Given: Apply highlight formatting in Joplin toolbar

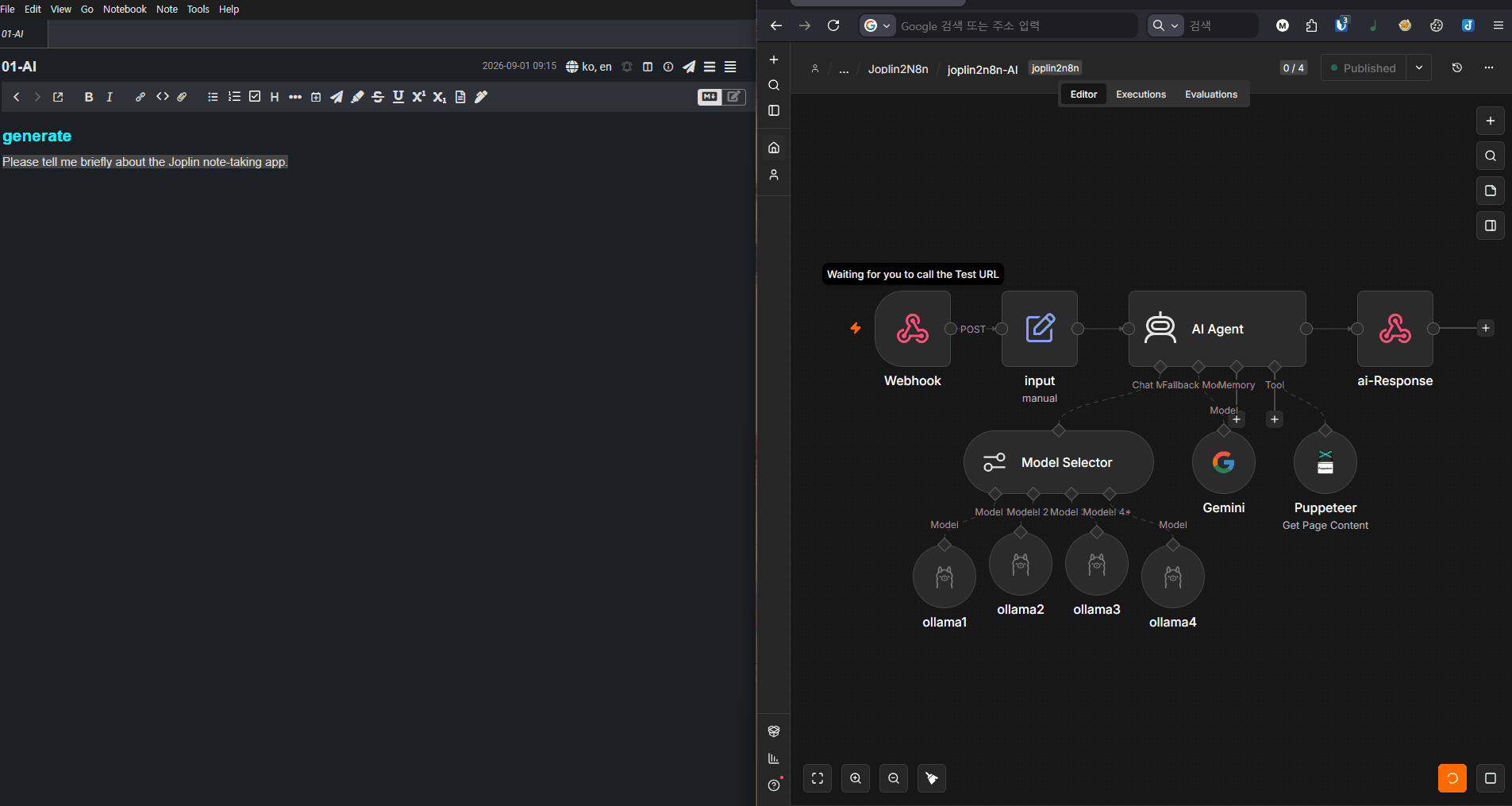Looking at the screenshot, I should (x=357, y=97).
